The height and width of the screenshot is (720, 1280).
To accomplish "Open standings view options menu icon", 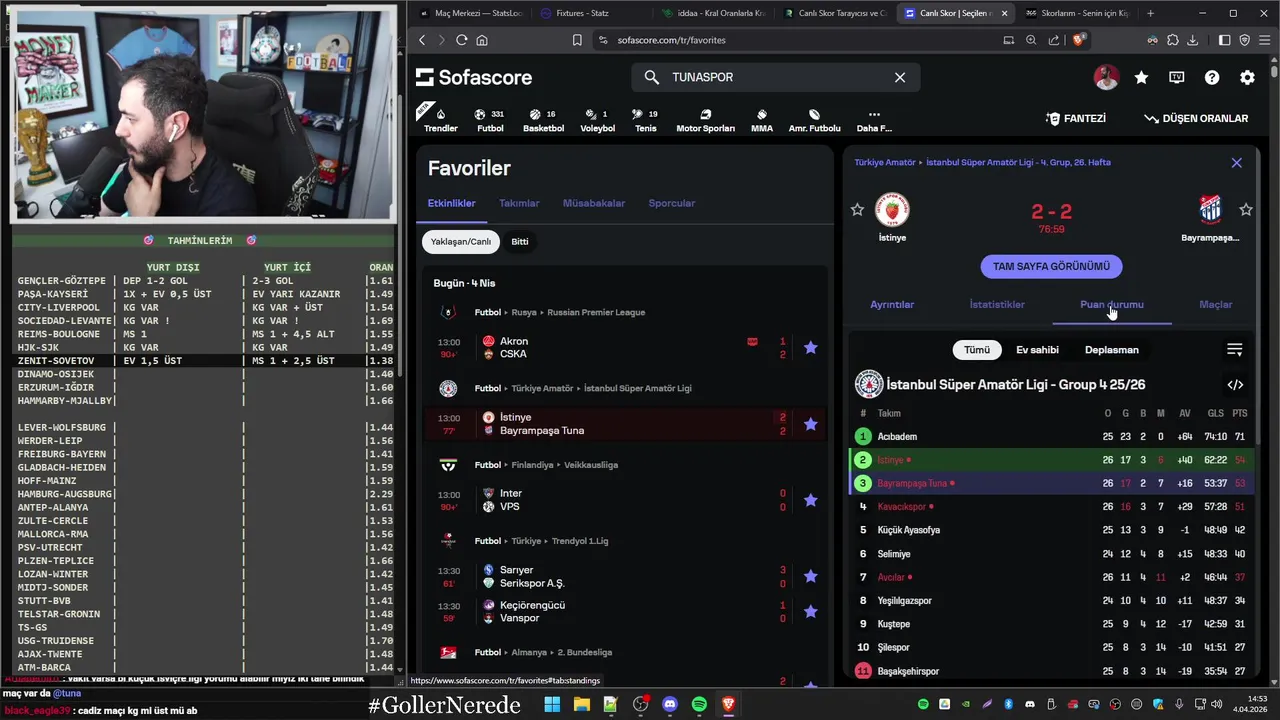I will [x=1235, y=350].
